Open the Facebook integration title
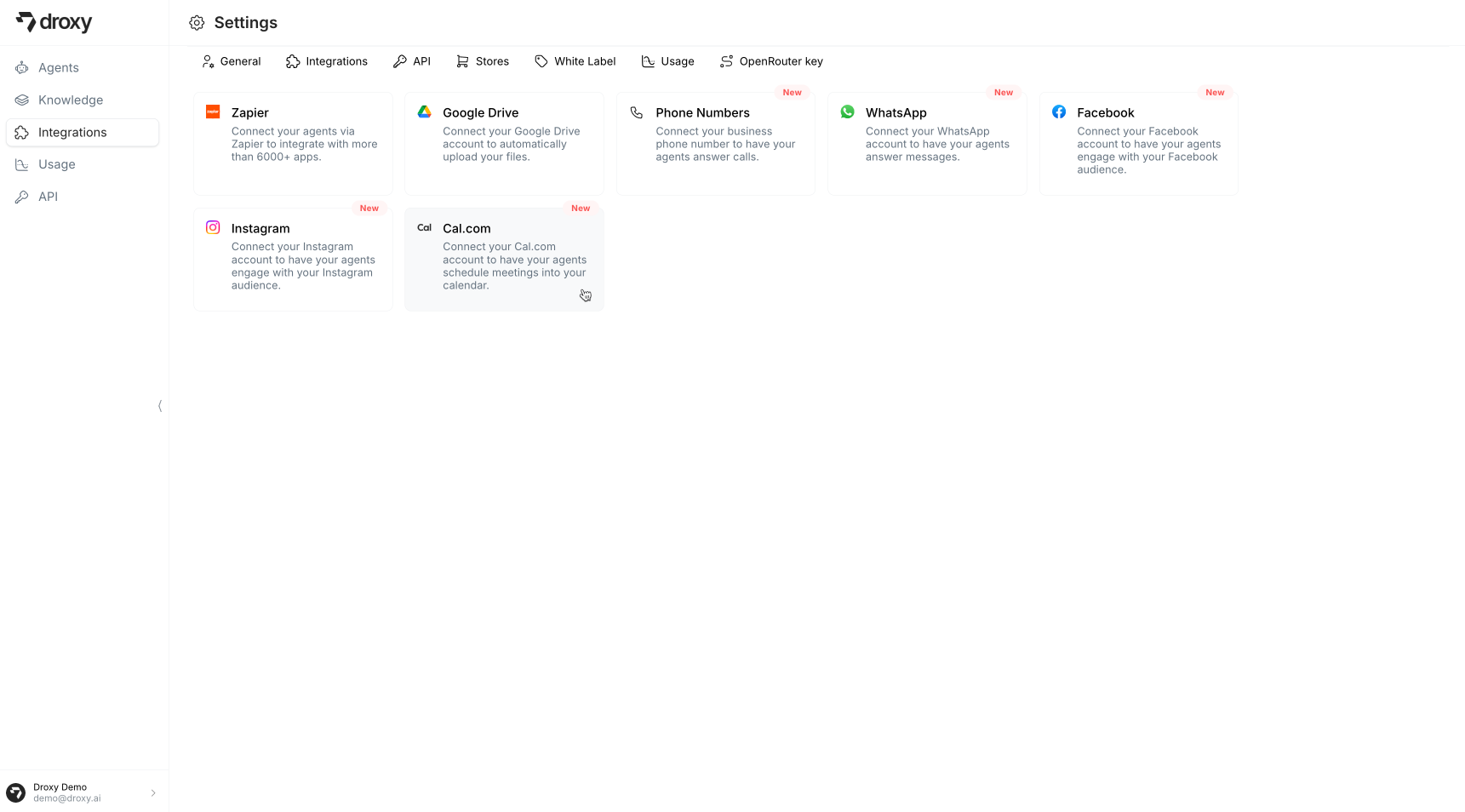Screen dimensions: 1465x812 [x=1105, y=113]
